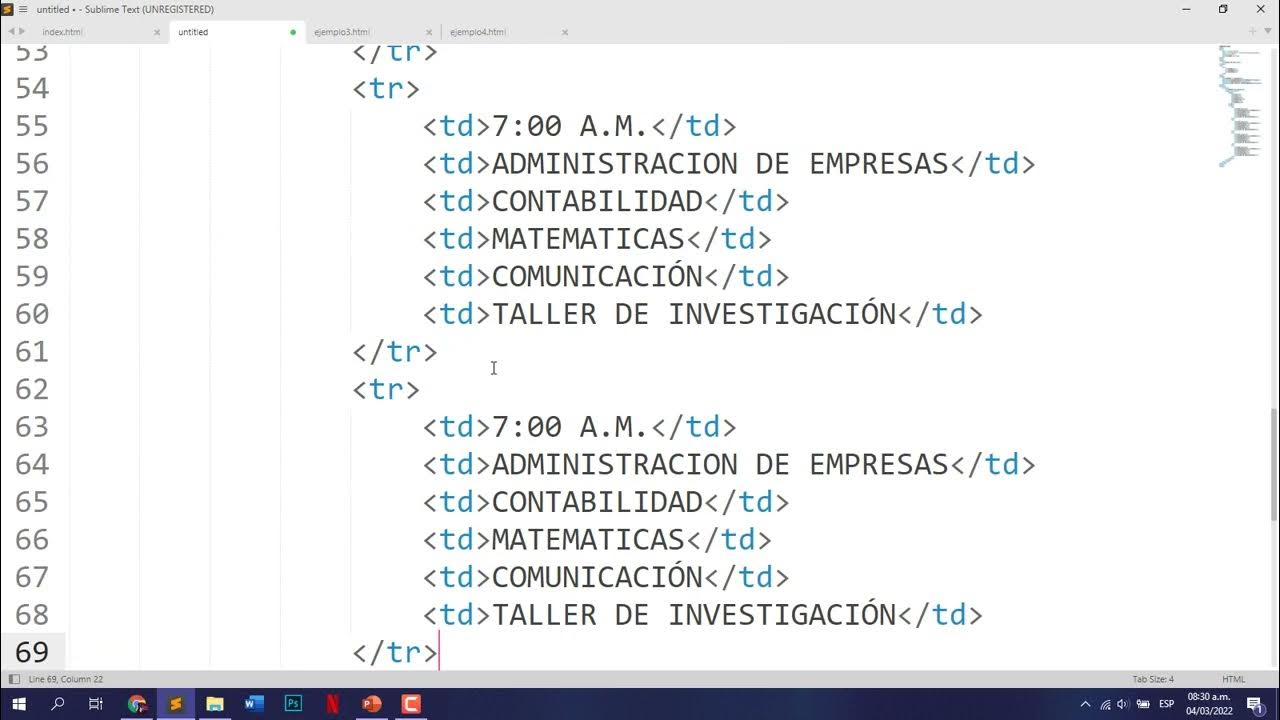
Task: Click the </tr> tag on line 69
Action: (x=395, y=652)
